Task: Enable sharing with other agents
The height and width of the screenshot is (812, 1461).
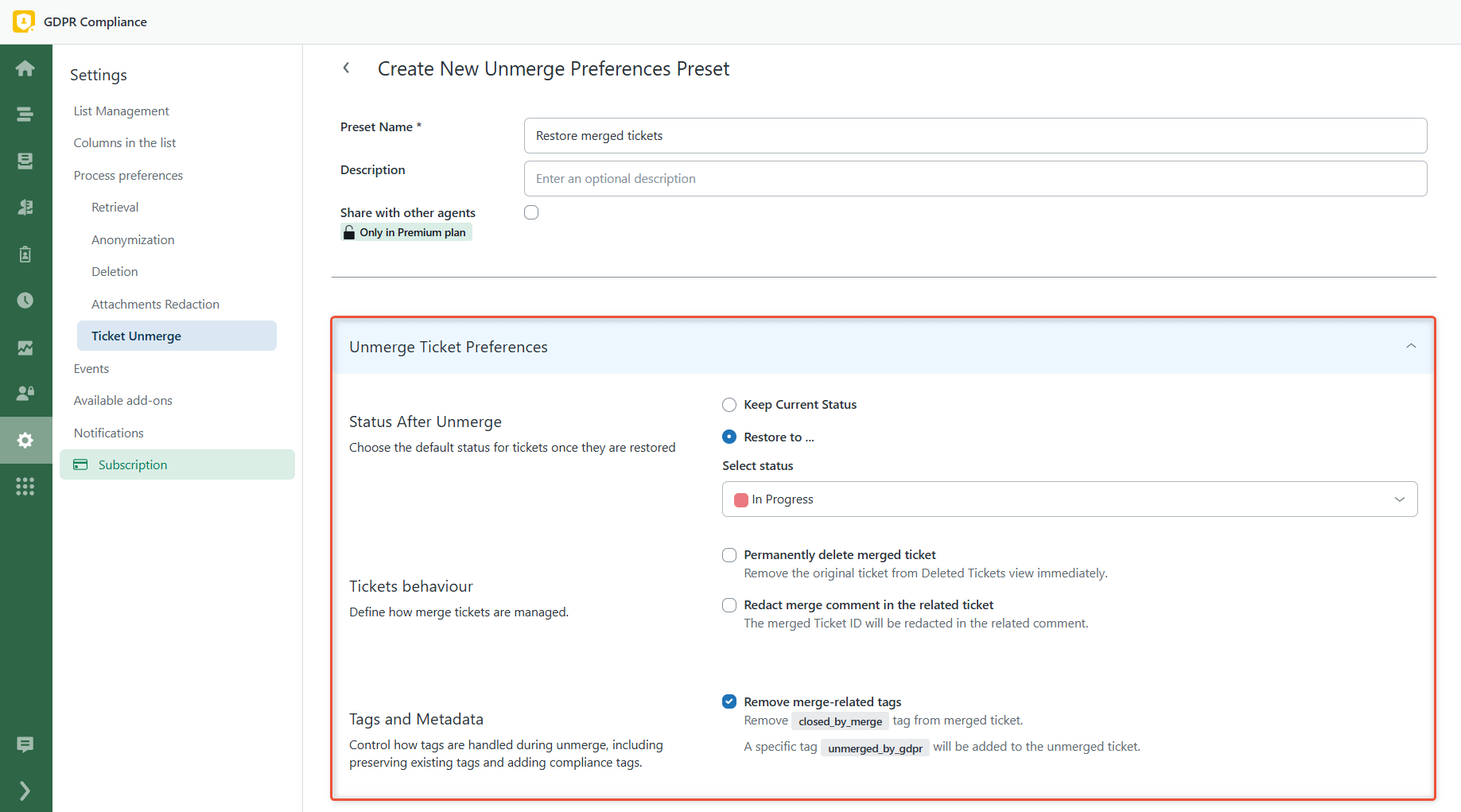Action: (x=531, y=212)
